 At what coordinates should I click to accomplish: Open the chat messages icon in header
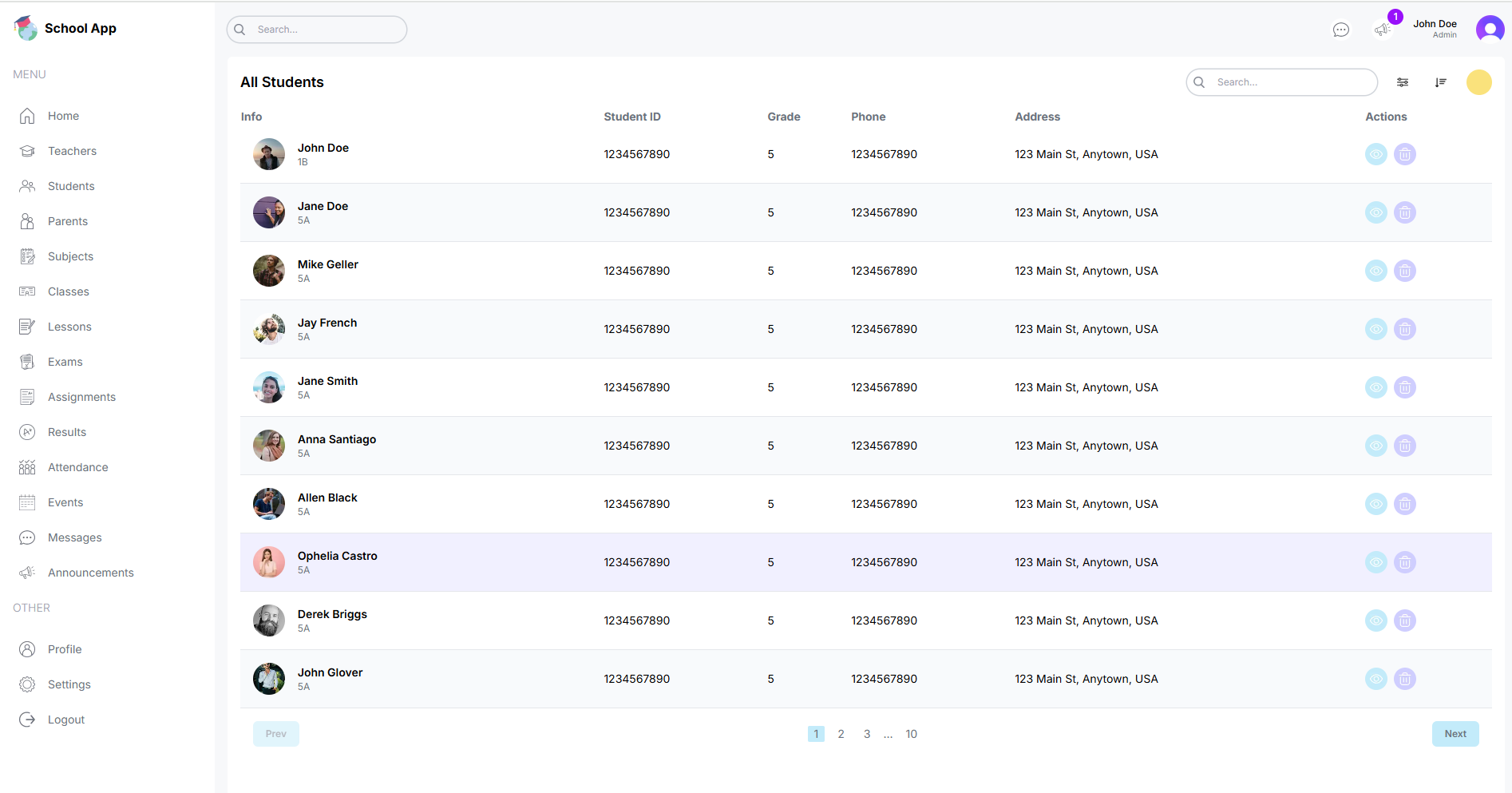[1340, 30]
